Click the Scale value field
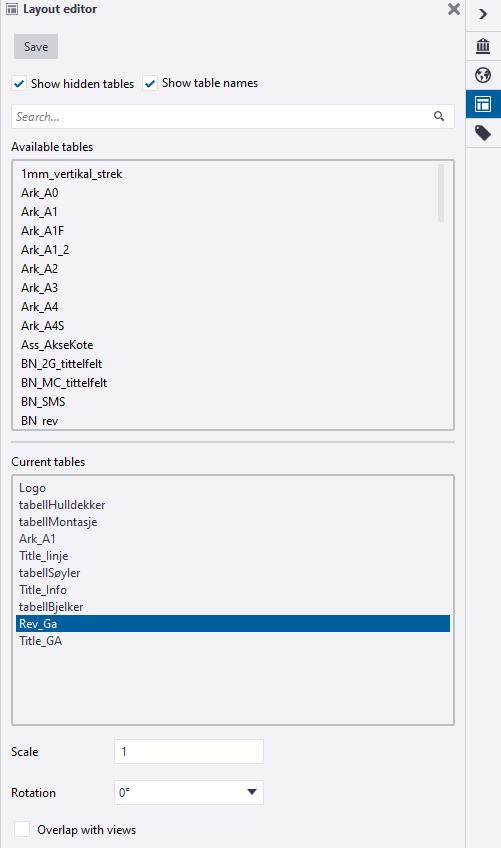This screenshot has width=501, height=848. point(189,752)
